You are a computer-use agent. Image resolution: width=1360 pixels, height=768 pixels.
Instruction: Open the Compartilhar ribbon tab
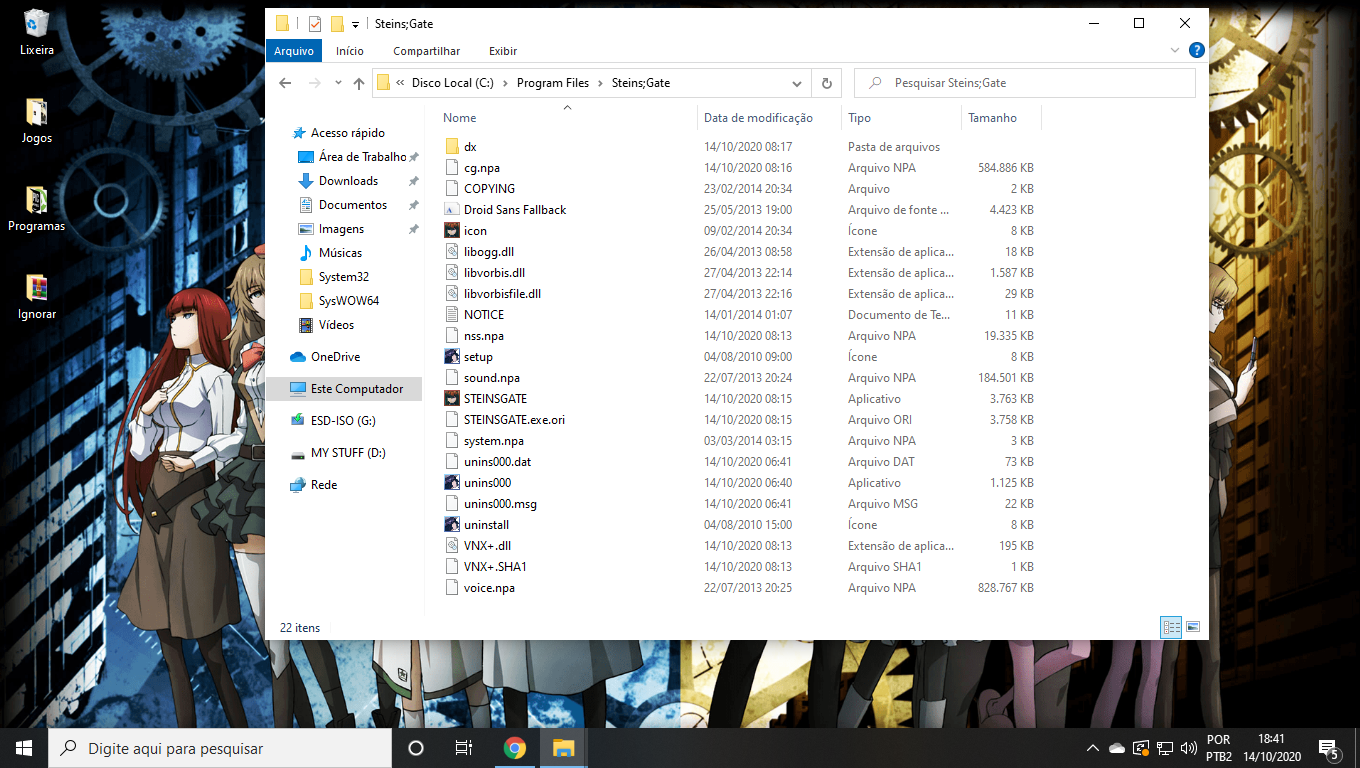pos(427,51)
